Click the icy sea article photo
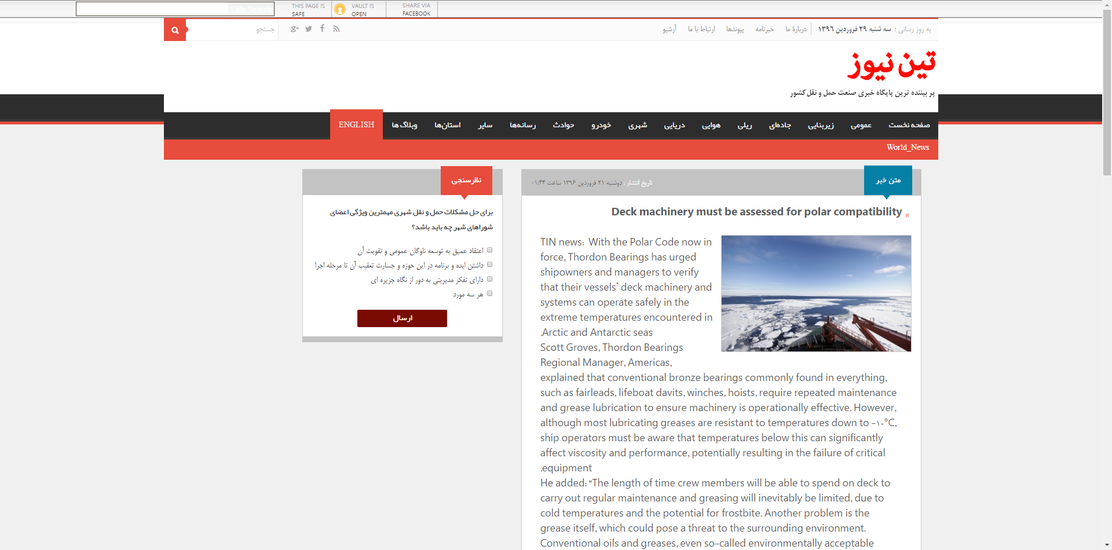The image size is (1112, 550). coord(816,293)
